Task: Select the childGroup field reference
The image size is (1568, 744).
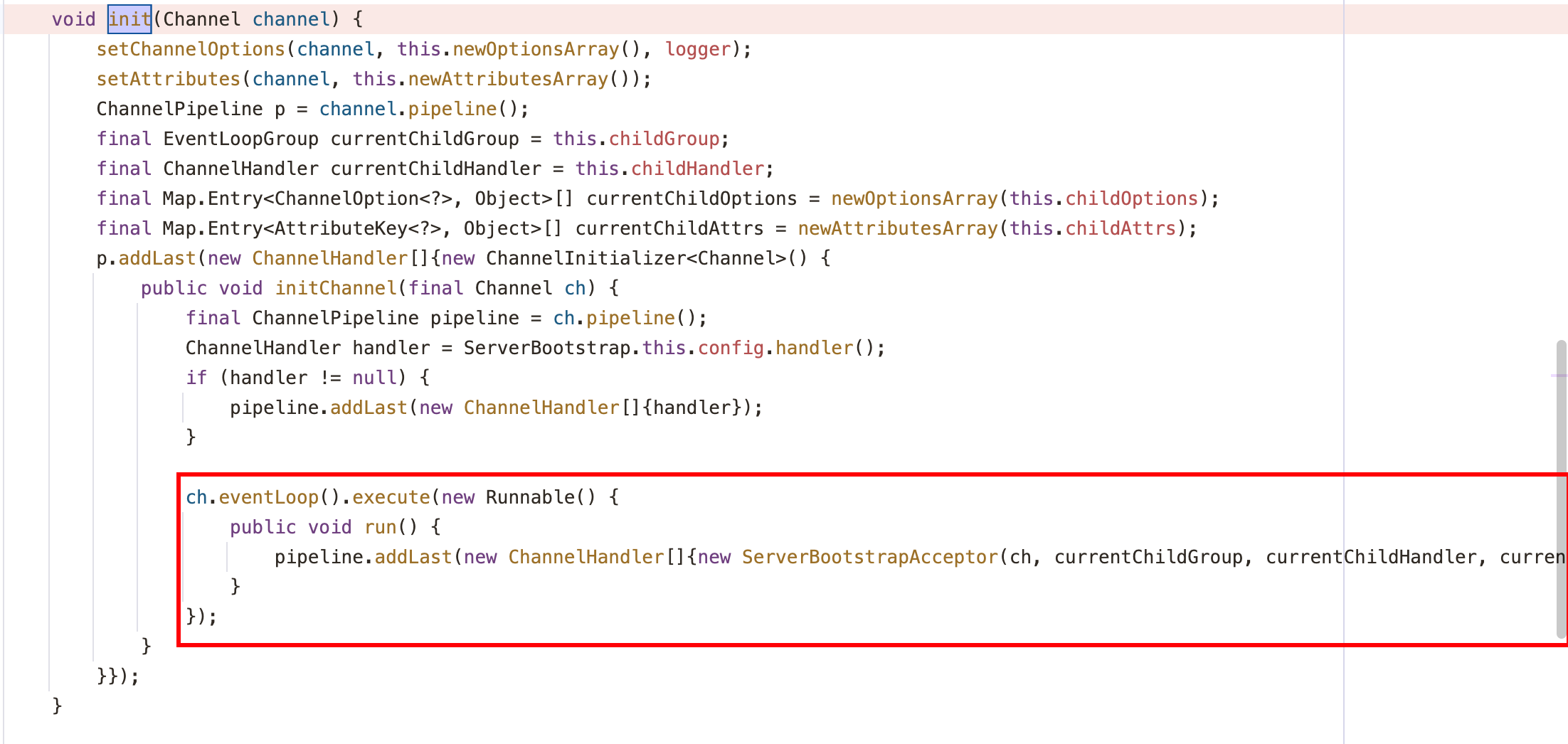Action: (x=664, y=139)
